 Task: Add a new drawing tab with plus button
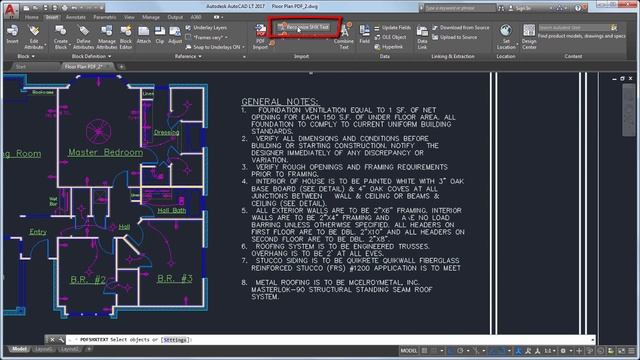[x=121, y=67]
